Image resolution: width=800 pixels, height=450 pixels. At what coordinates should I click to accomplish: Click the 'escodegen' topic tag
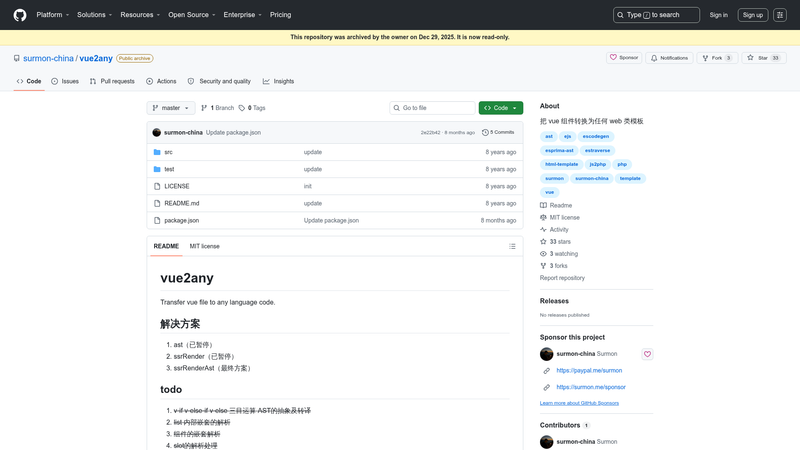coord(595,136)
